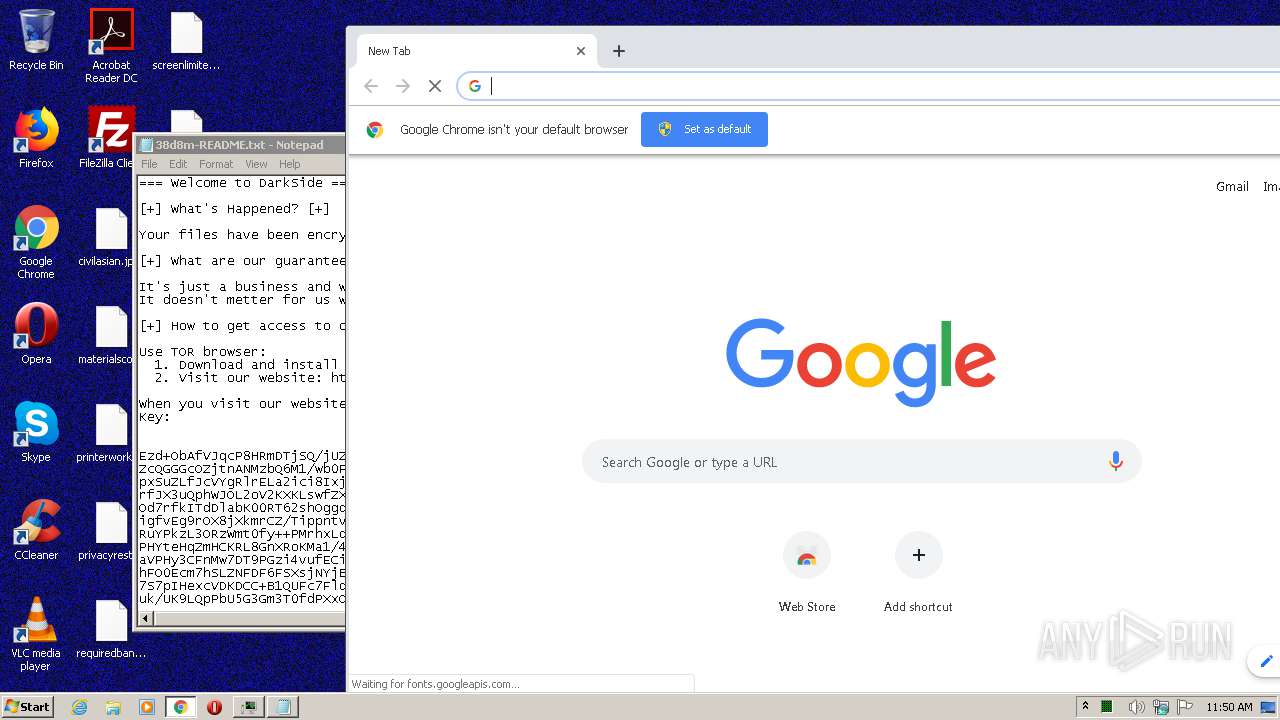Open Notepad Help menu
The height and width of the screenshot is (720, 1280).
pos(289,164)
